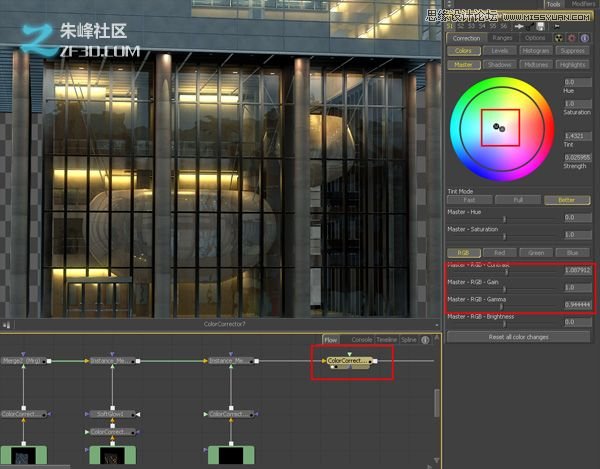This screenshot has width=600, height=469.
Task: Select the Colors mode button
Action: 463,51
